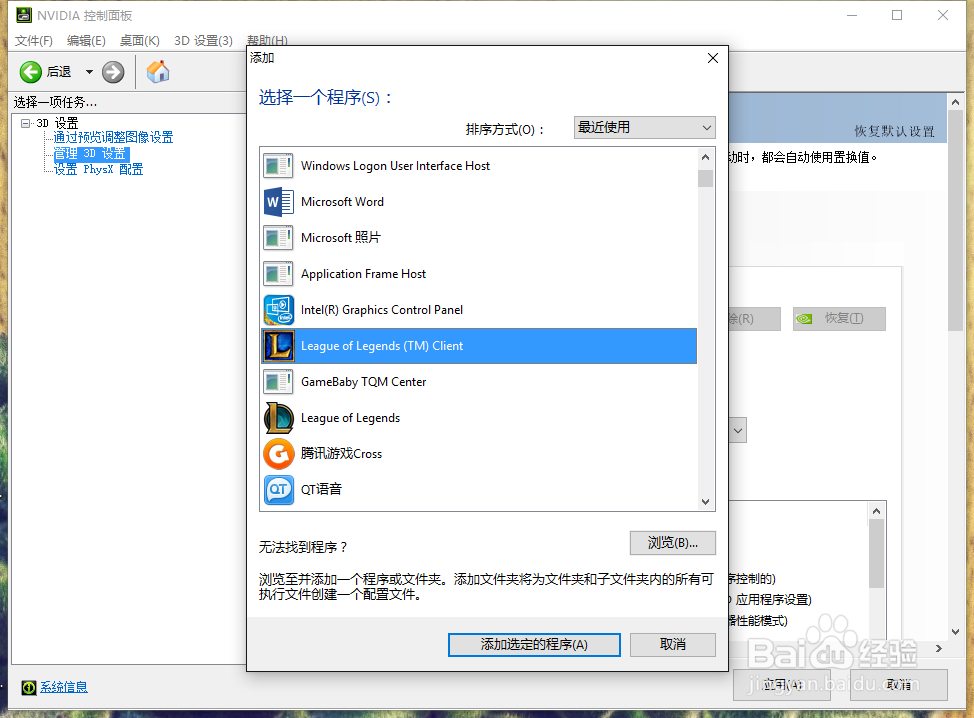Click the program list scrollbar thumb
The height and width of the screenshot is (718, 974).
(x=705, y=178)
